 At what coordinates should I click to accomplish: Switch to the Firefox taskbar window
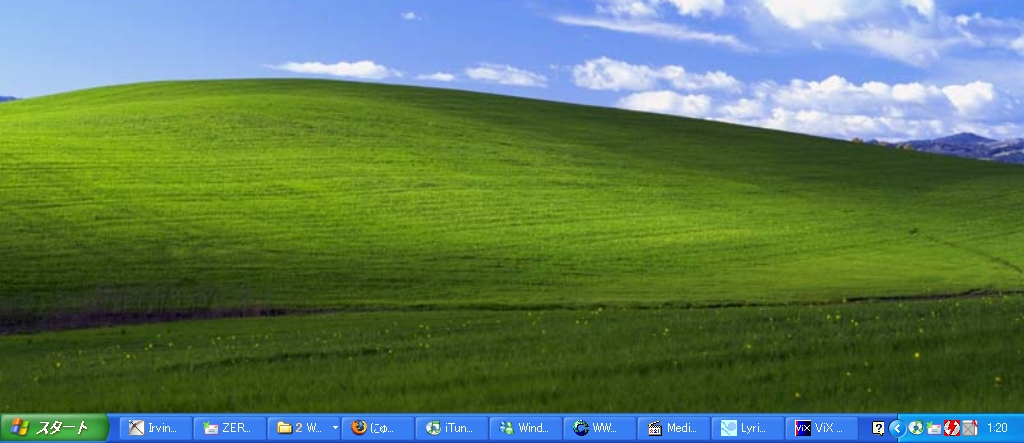click(x=377, y=428)
